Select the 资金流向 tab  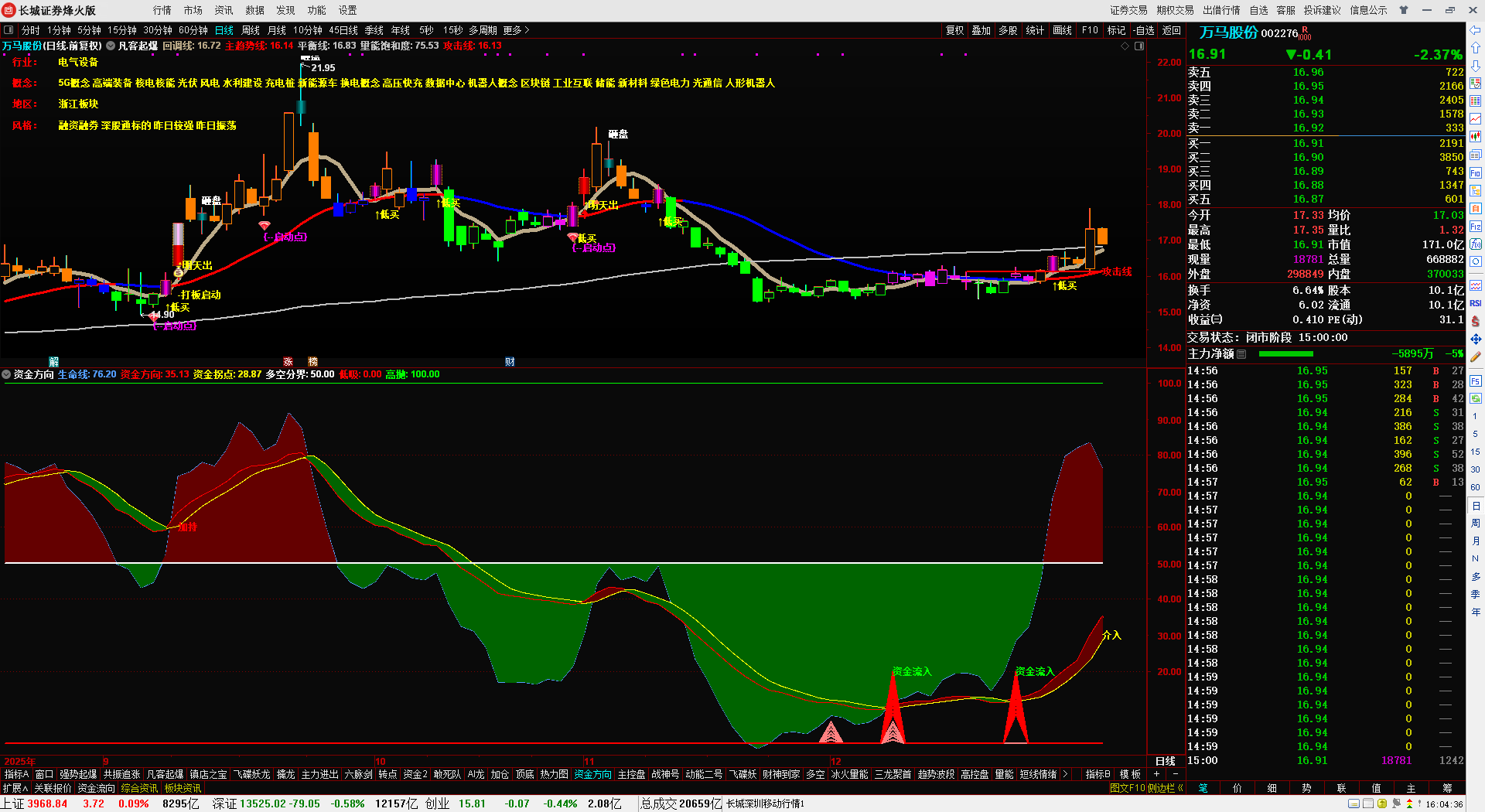click(x=97, y=788)
